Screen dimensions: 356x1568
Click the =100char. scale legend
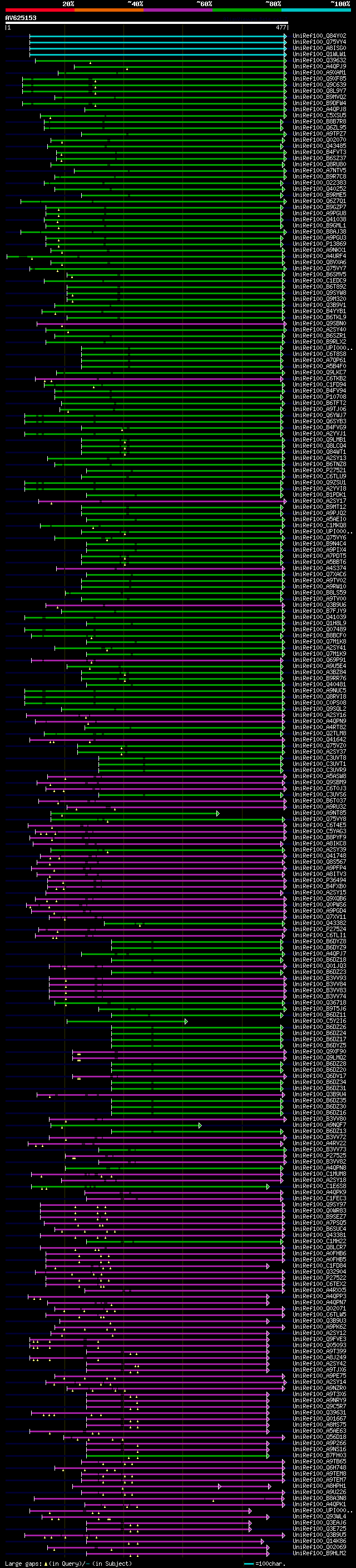coord(265,1563)
